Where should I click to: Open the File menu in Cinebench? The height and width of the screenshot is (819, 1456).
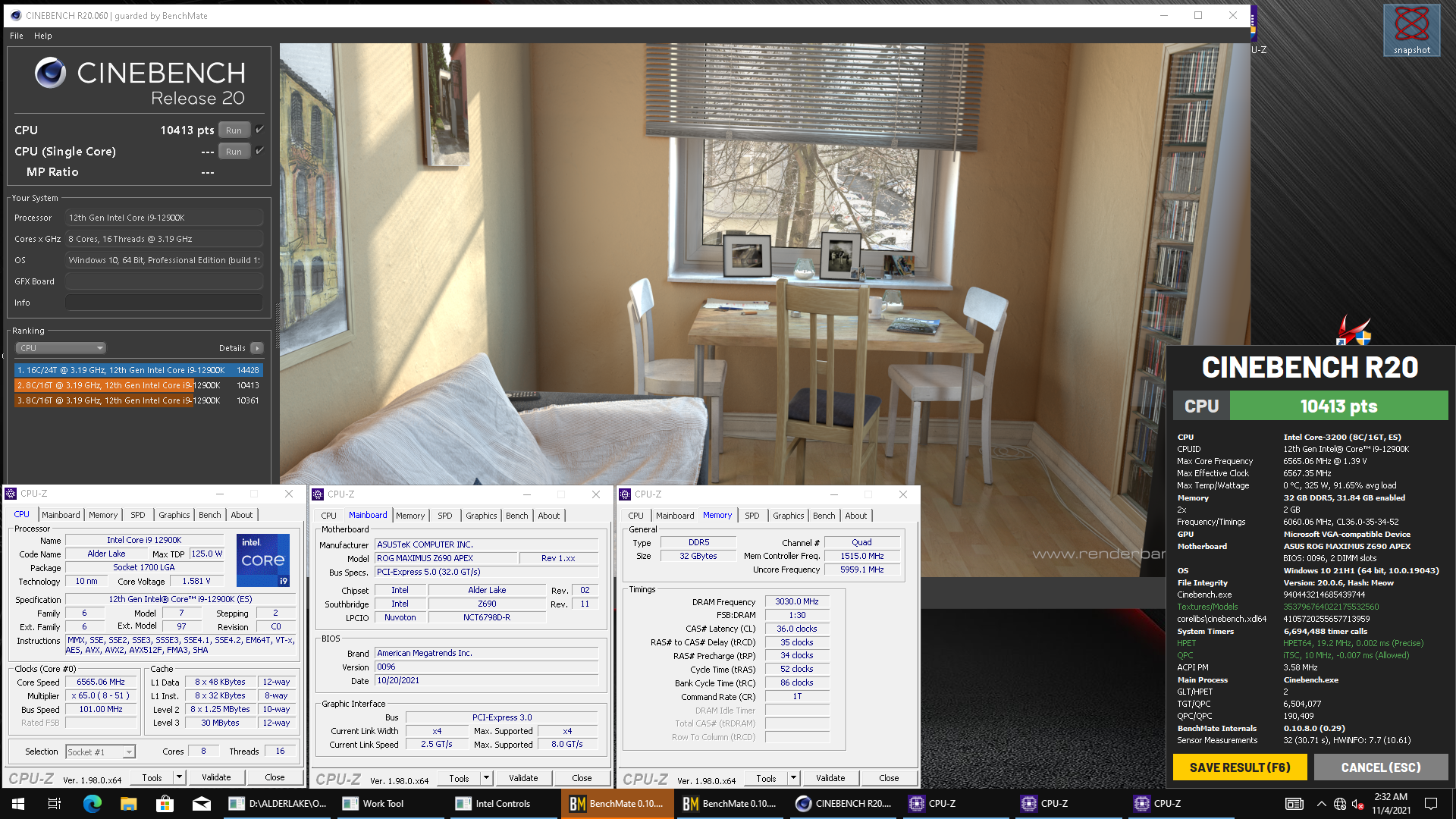coord(17,36)
